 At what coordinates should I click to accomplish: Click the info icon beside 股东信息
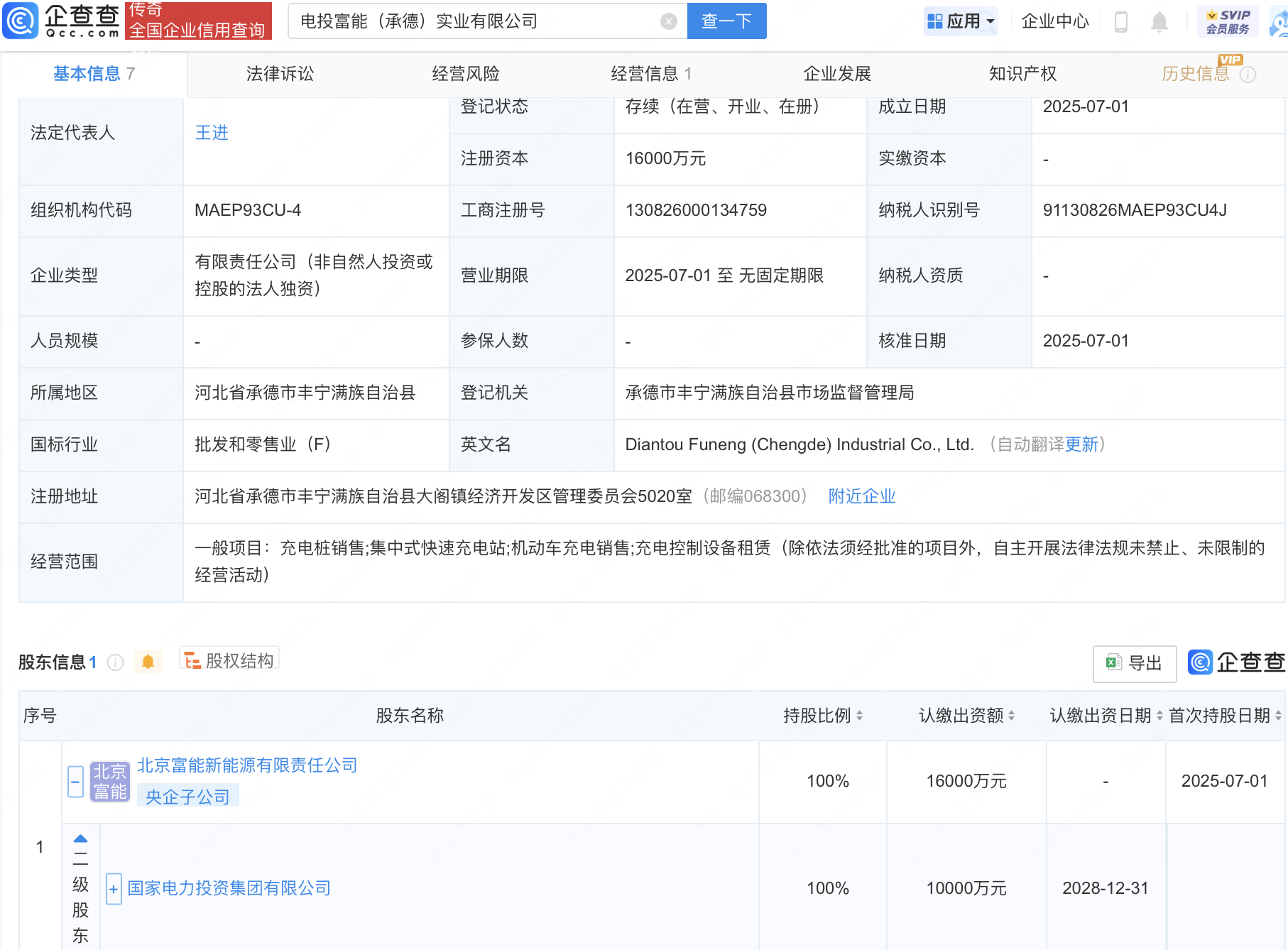point(115,662)
